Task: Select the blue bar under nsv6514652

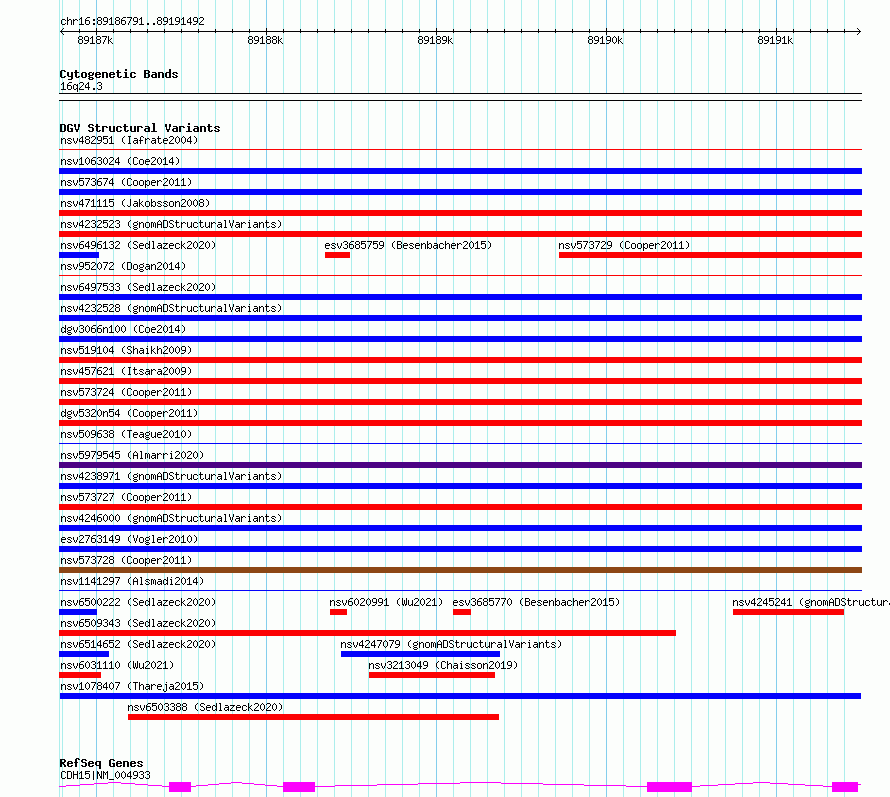Action: 84,654
